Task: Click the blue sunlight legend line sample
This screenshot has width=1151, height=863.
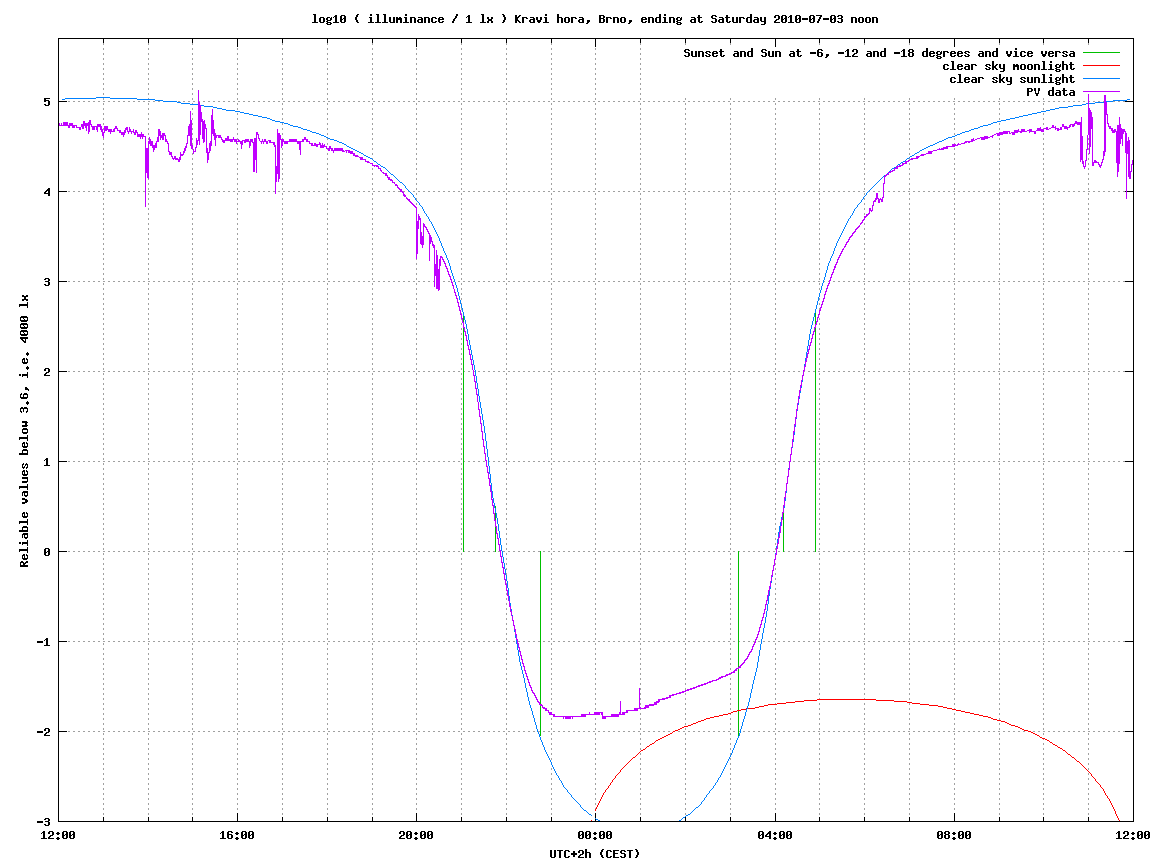Action: click(x=1101, y=79)
